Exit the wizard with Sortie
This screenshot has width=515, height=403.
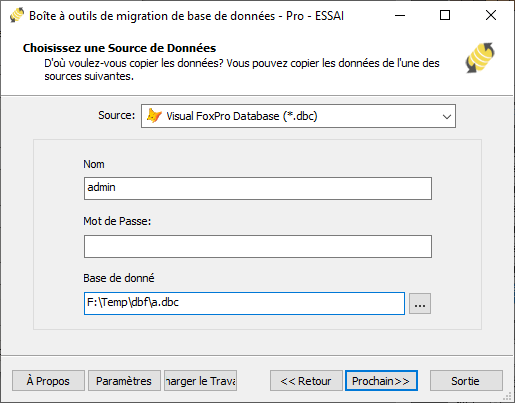[x=466, y=381]
